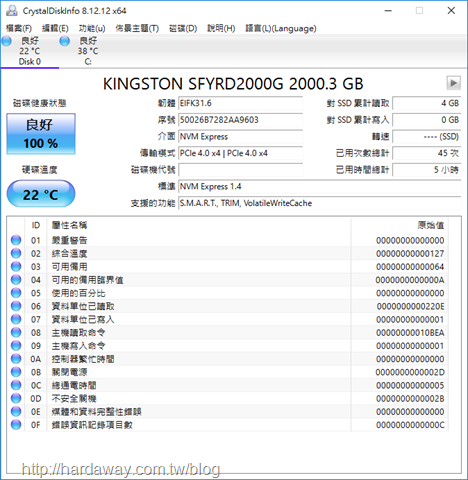Image resolution: width=468 pixels, height=480 pixels.
Task: Select the Disk 0 status orb
Action: click(x=6, y=41)
